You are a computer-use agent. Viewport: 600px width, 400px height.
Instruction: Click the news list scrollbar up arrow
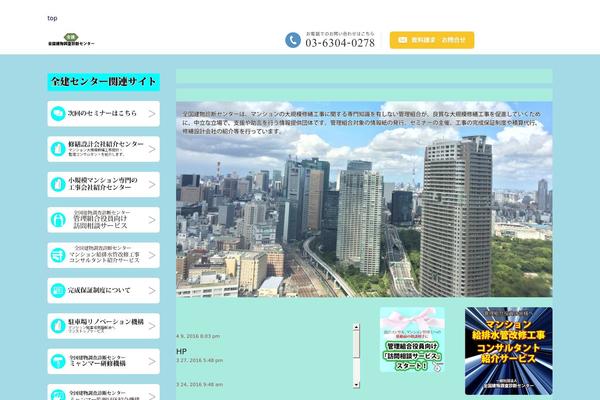click(x=356, y=327)
